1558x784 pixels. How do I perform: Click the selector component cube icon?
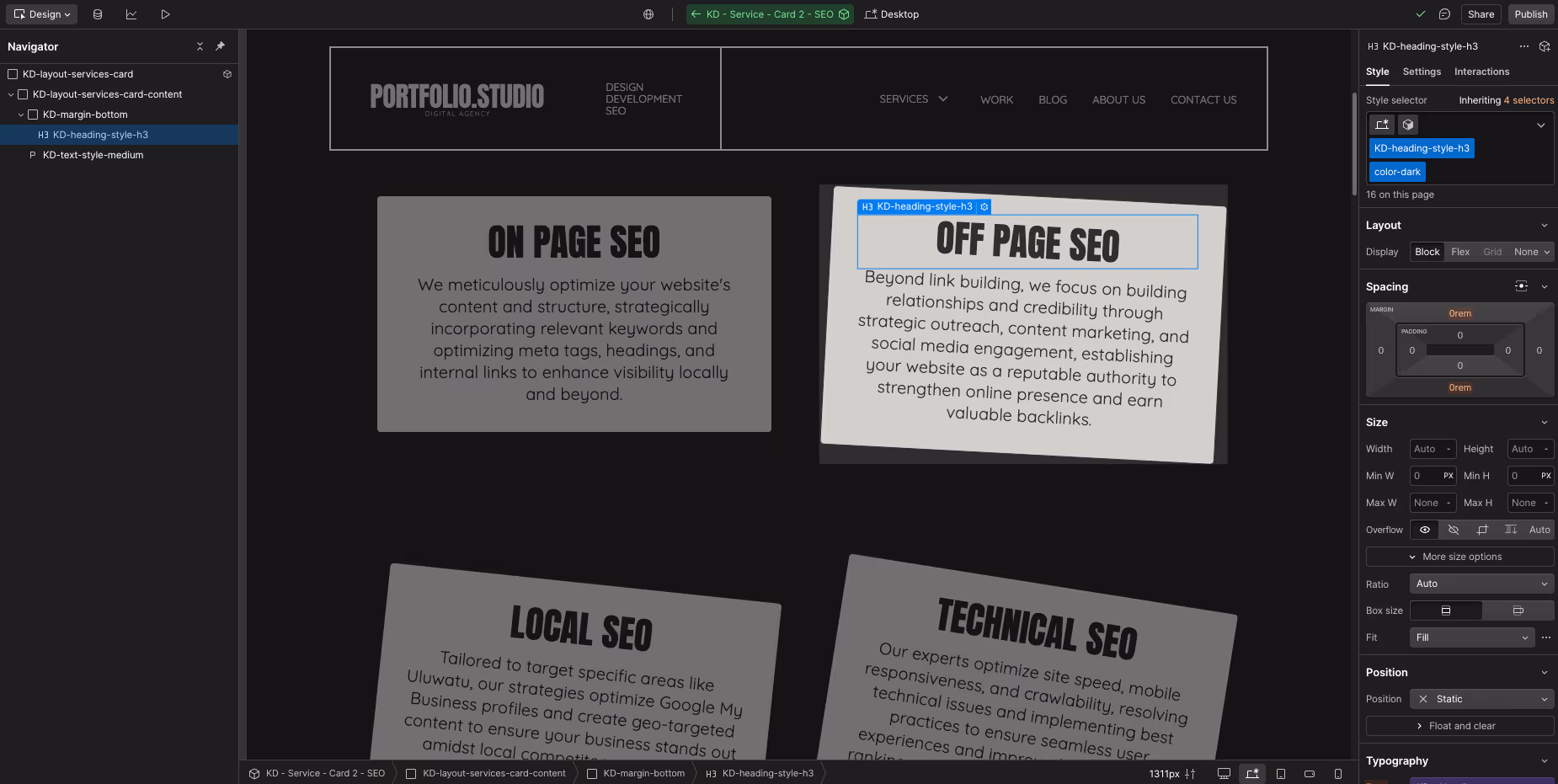1408,125
